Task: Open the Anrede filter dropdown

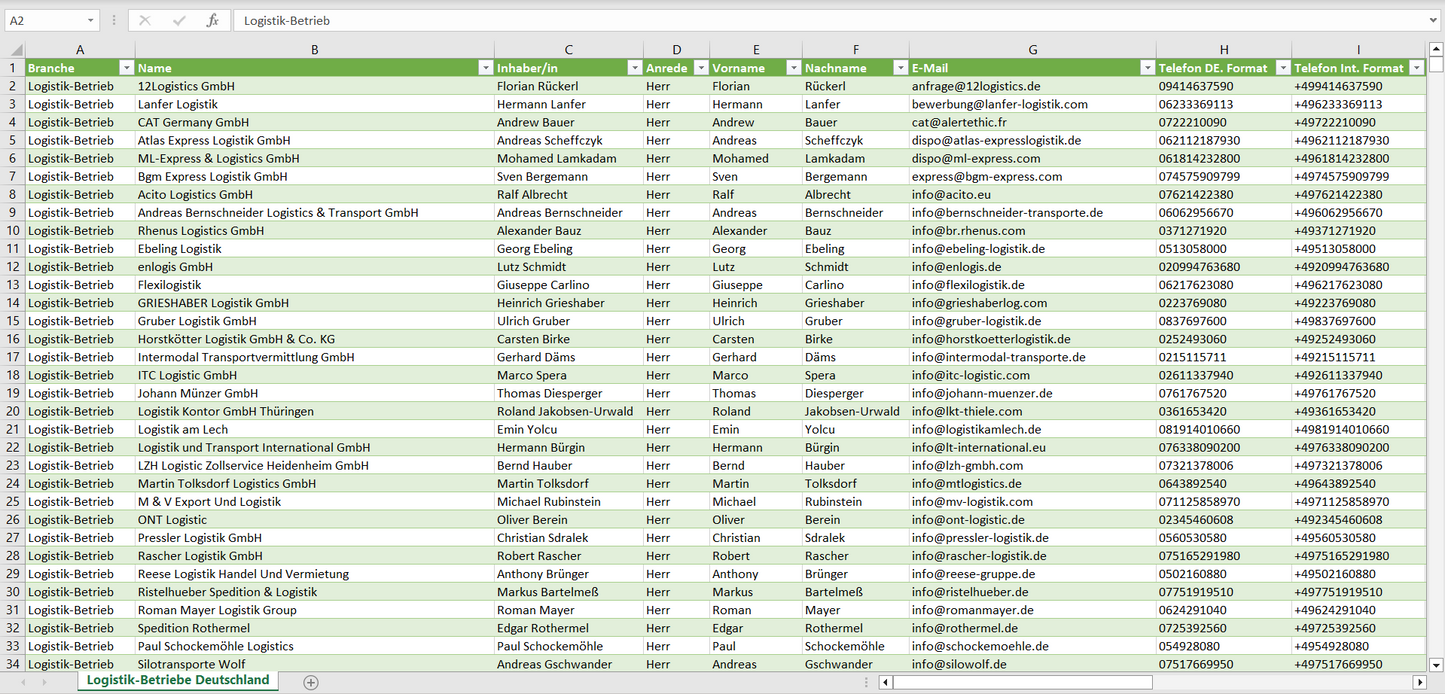Action: click(700, 68)
